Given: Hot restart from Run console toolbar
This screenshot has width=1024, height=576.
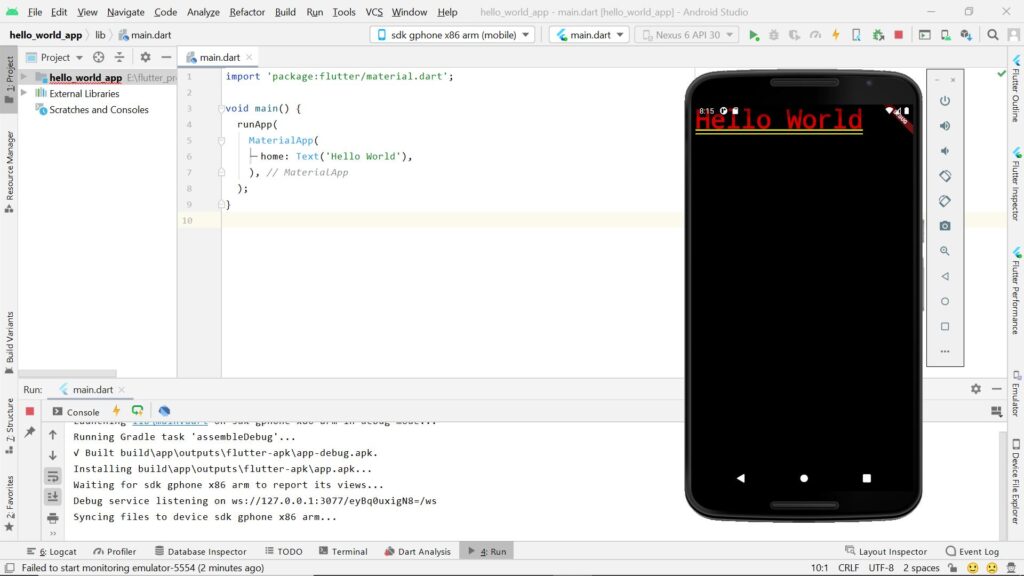Looking at the screenshot, I should [x=137, y=411].
